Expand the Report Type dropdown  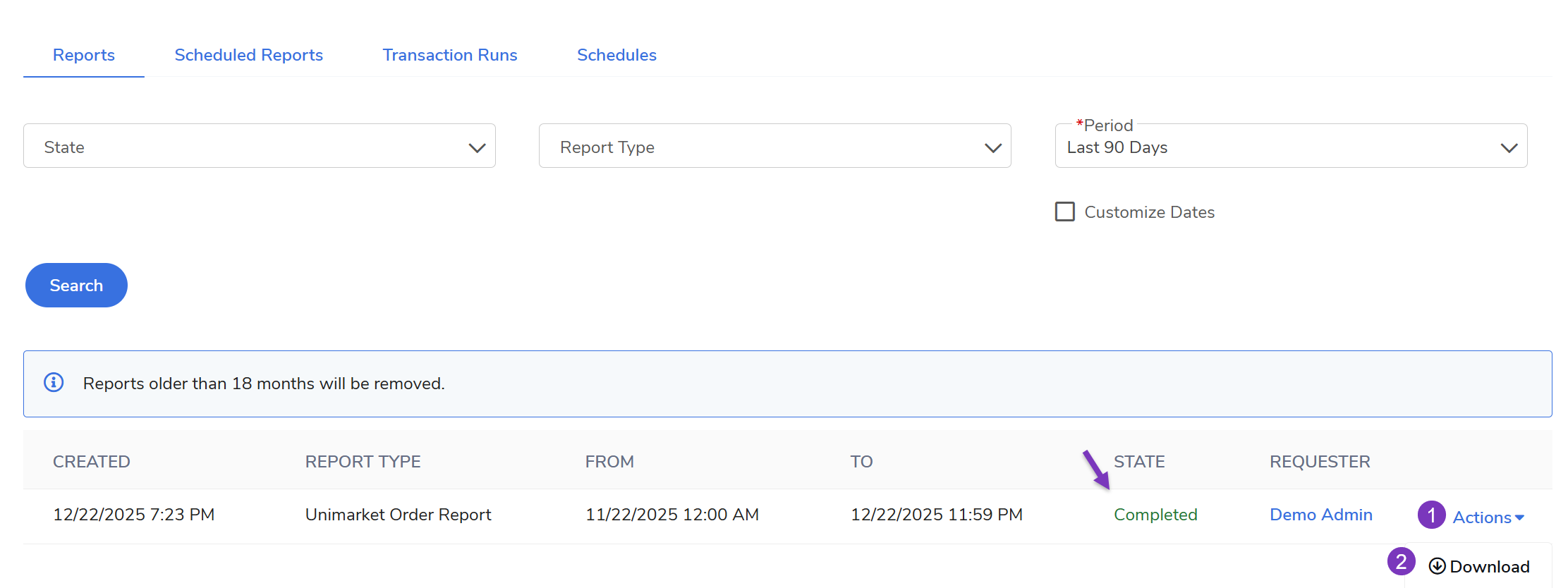774,146
